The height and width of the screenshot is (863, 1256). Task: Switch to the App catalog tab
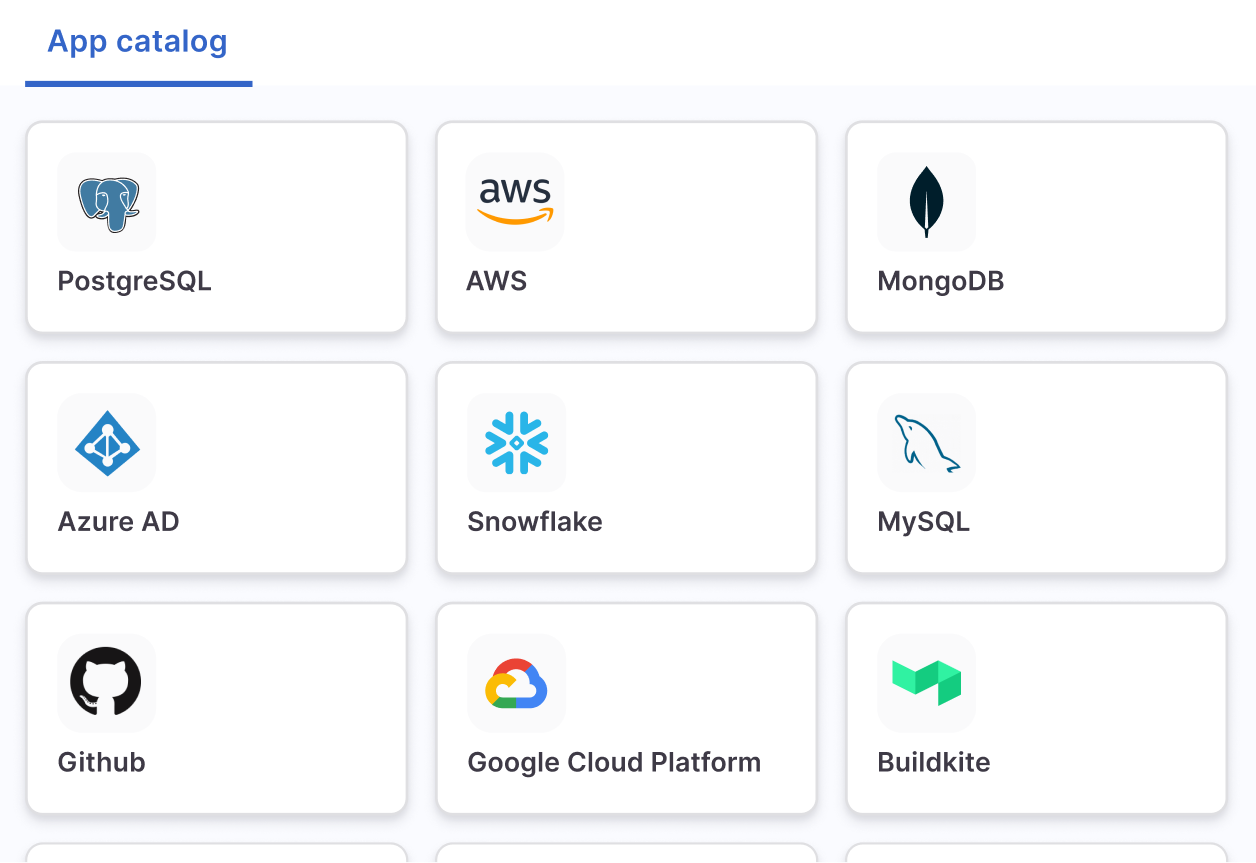138,41
